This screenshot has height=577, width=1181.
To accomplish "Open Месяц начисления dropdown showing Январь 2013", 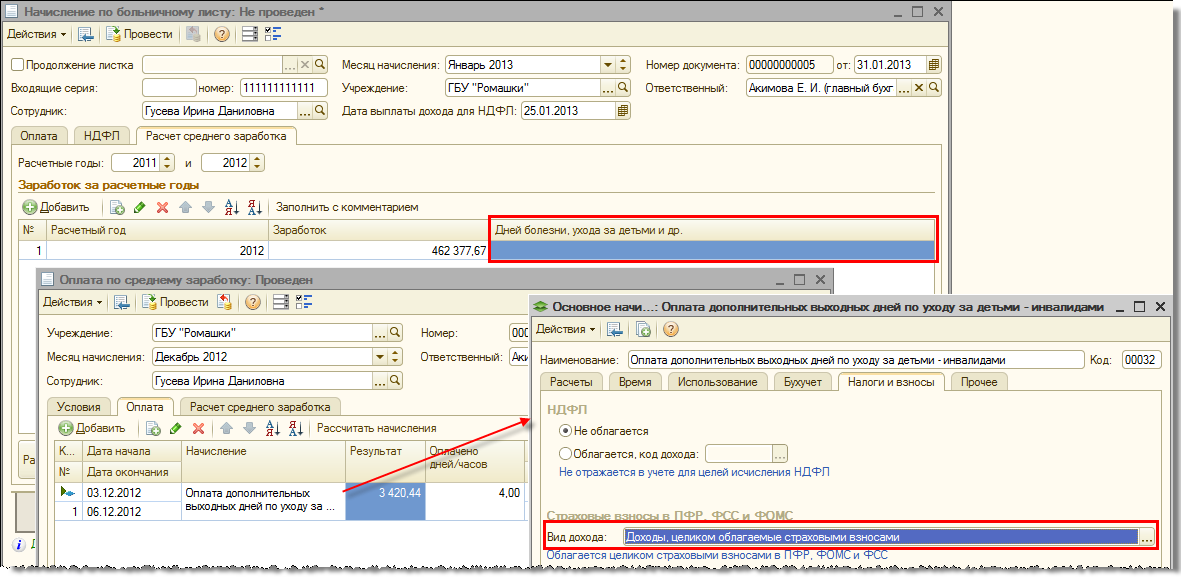I will (607, 64).
